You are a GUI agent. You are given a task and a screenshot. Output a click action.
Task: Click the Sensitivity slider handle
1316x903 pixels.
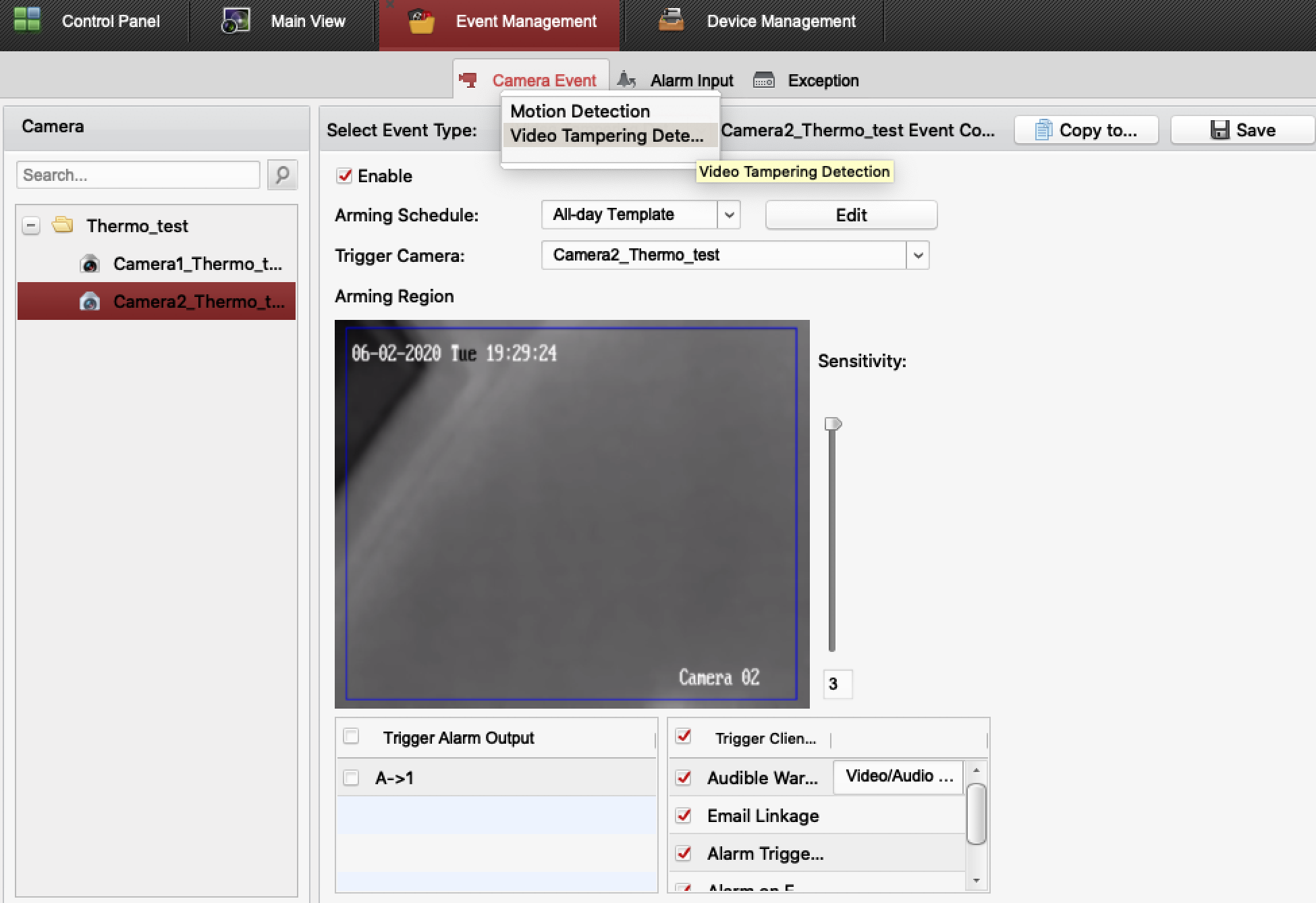(x=833, y=424)
